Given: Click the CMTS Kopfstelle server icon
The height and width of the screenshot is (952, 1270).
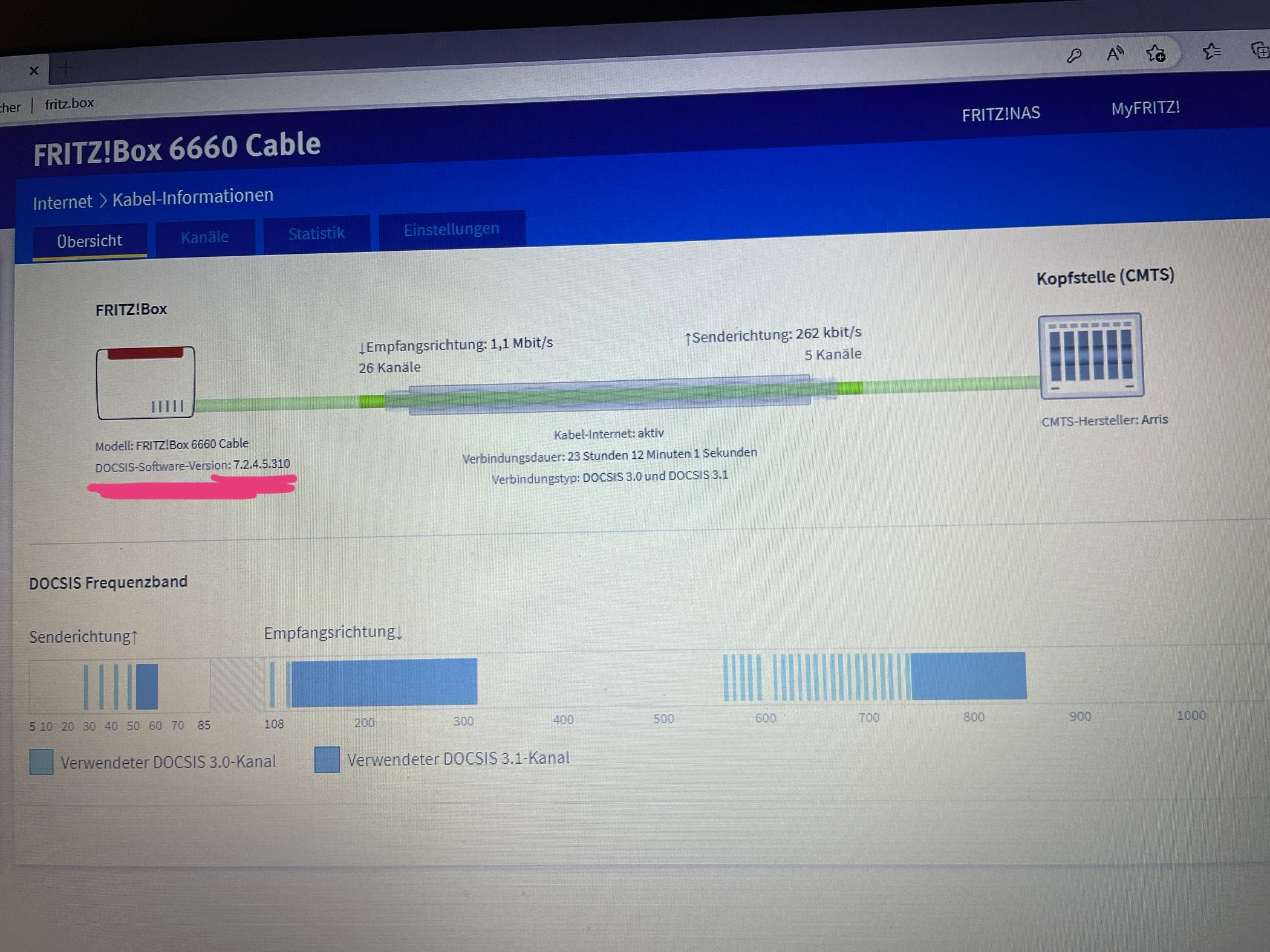Looking at the screenshot, I should 1091,355.
